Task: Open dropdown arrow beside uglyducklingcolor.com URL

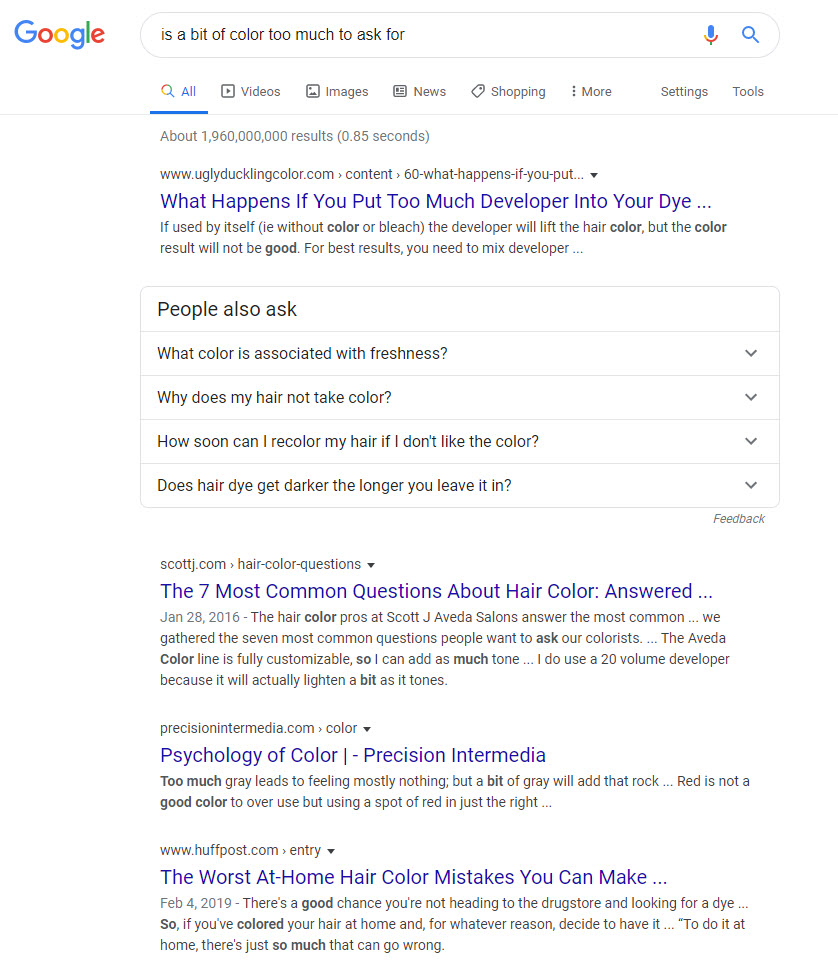Action: tap(594, 174)
